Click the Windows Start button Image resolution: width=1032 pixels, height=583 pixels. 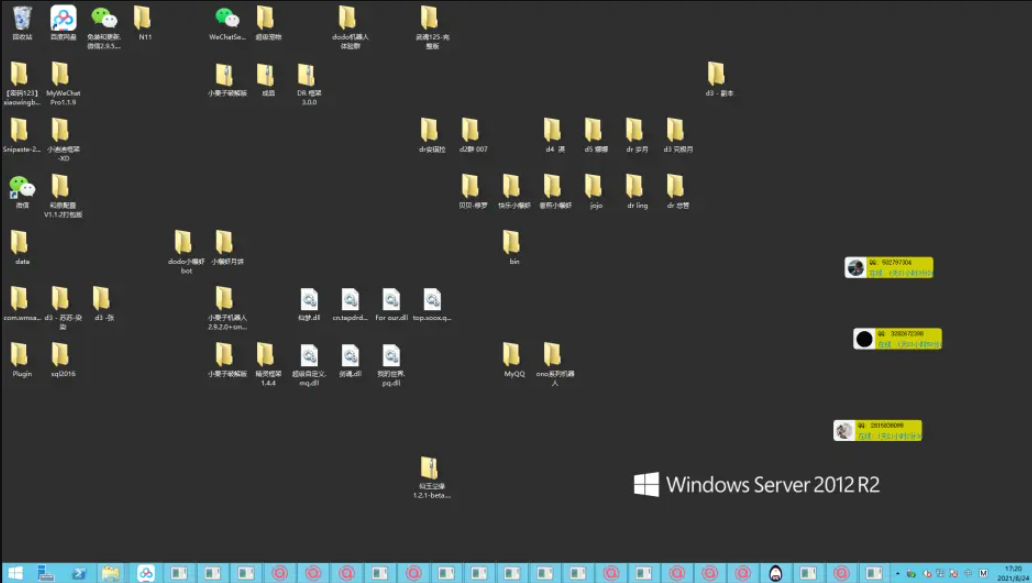(x=14, y=573)
